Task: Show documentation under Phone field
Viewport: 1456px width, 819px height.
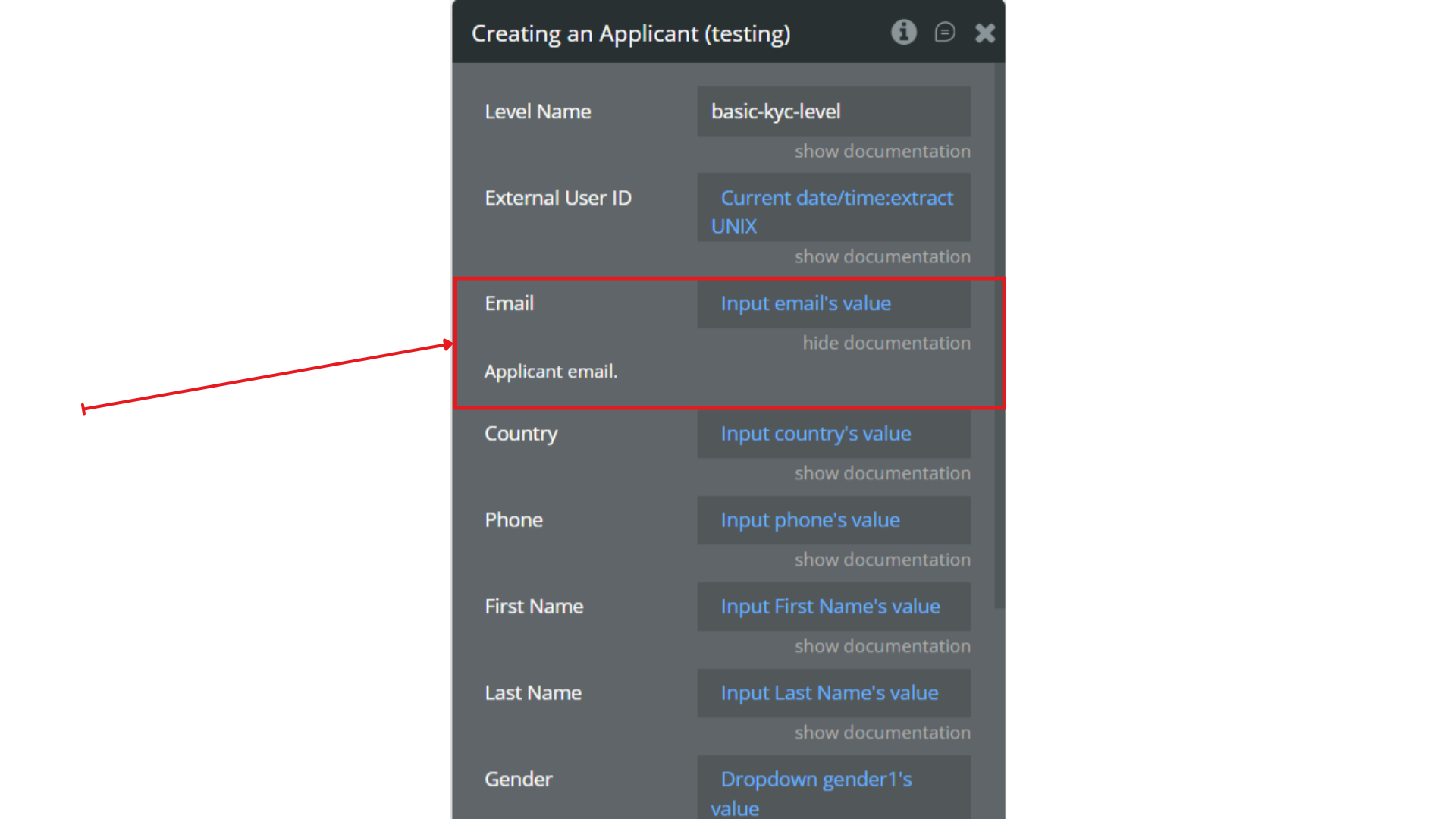Action: click(x=882, y=560)
